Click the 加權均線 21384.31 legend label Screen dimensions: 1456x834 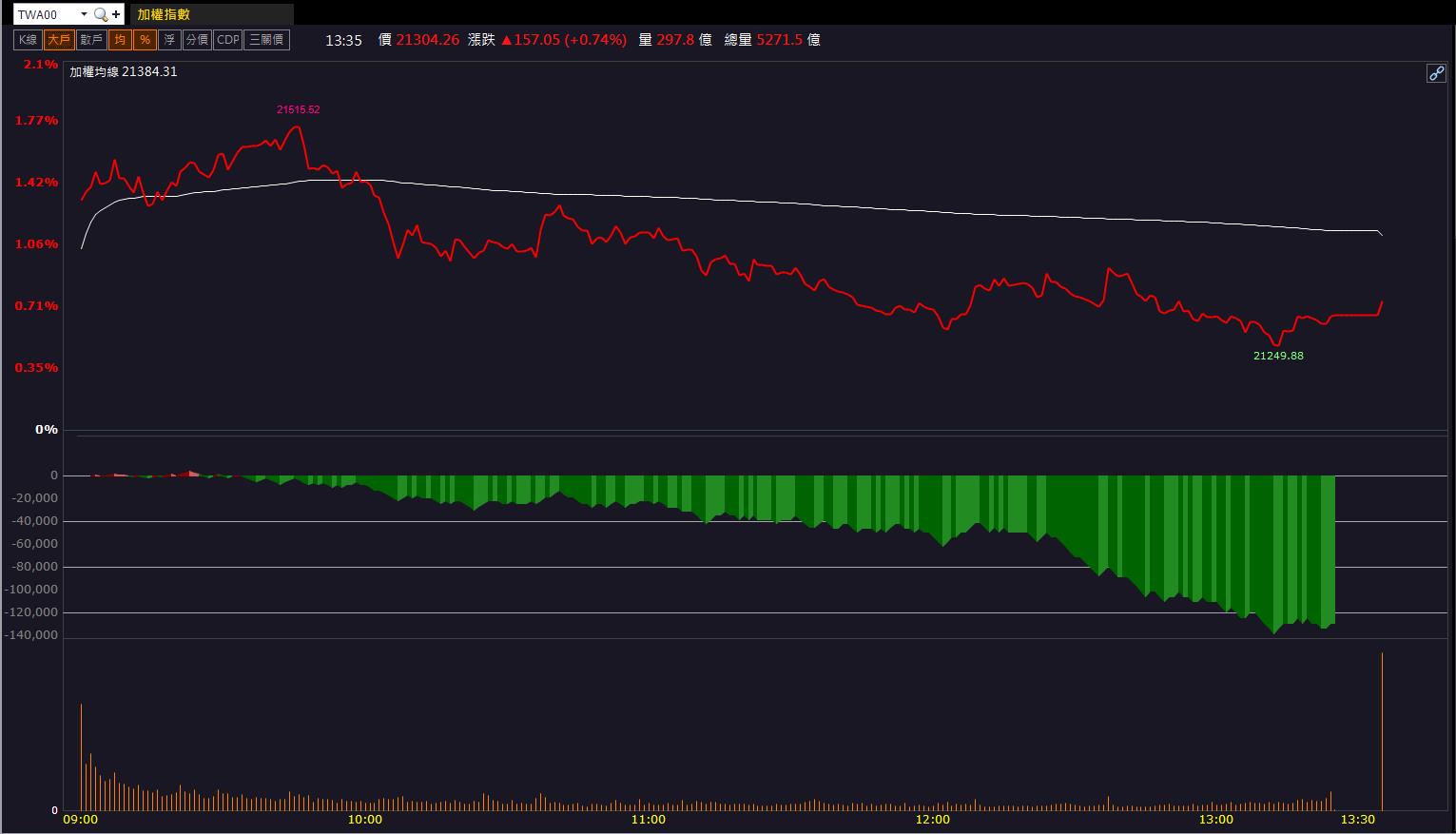coord(124,71)
